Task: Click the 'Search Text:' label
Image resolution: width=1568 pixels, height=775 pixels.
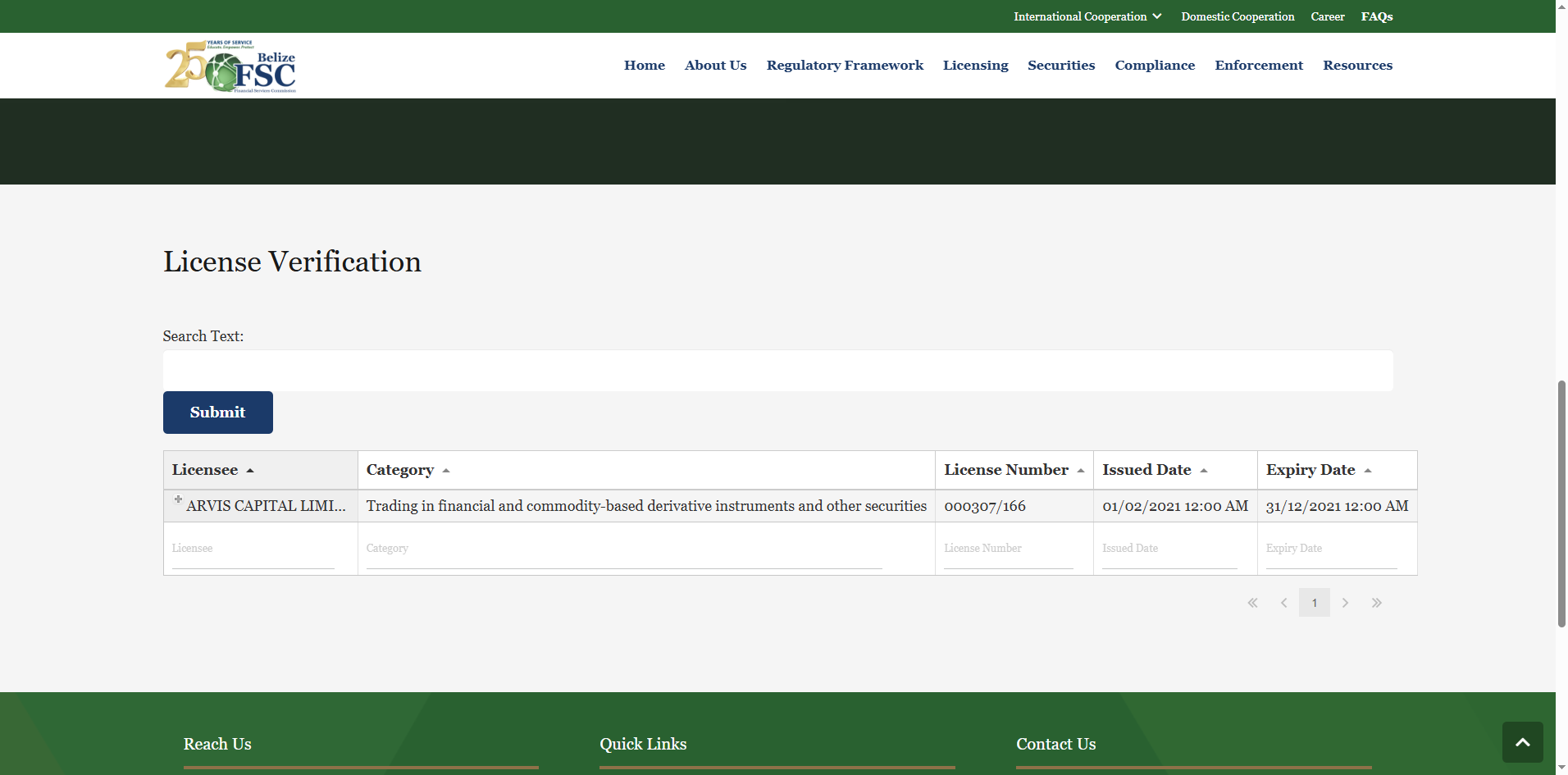Action: [x=203, y=336]
